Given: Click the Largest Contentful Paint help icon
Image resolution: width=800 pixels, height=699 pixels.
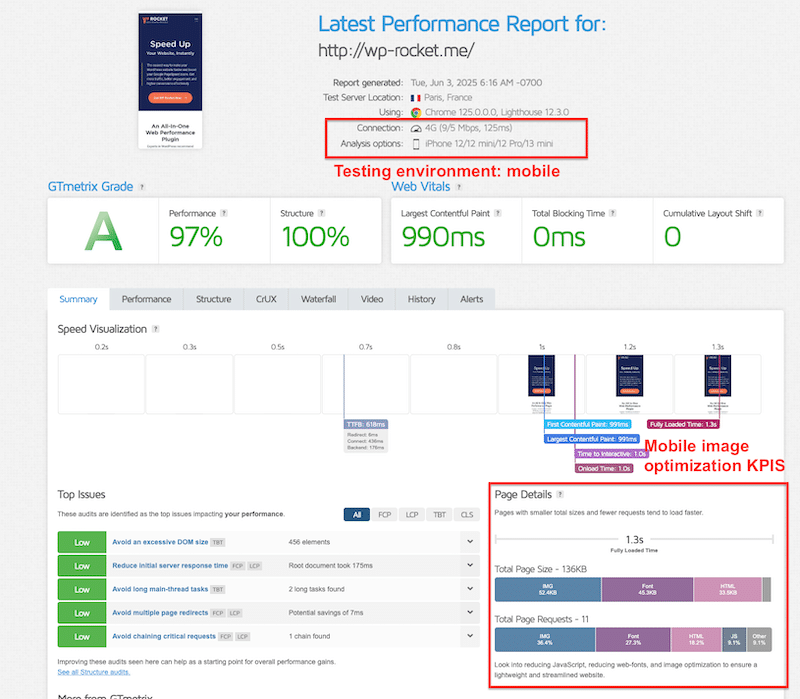Looking at the screenshot, I should pos(497,213).
